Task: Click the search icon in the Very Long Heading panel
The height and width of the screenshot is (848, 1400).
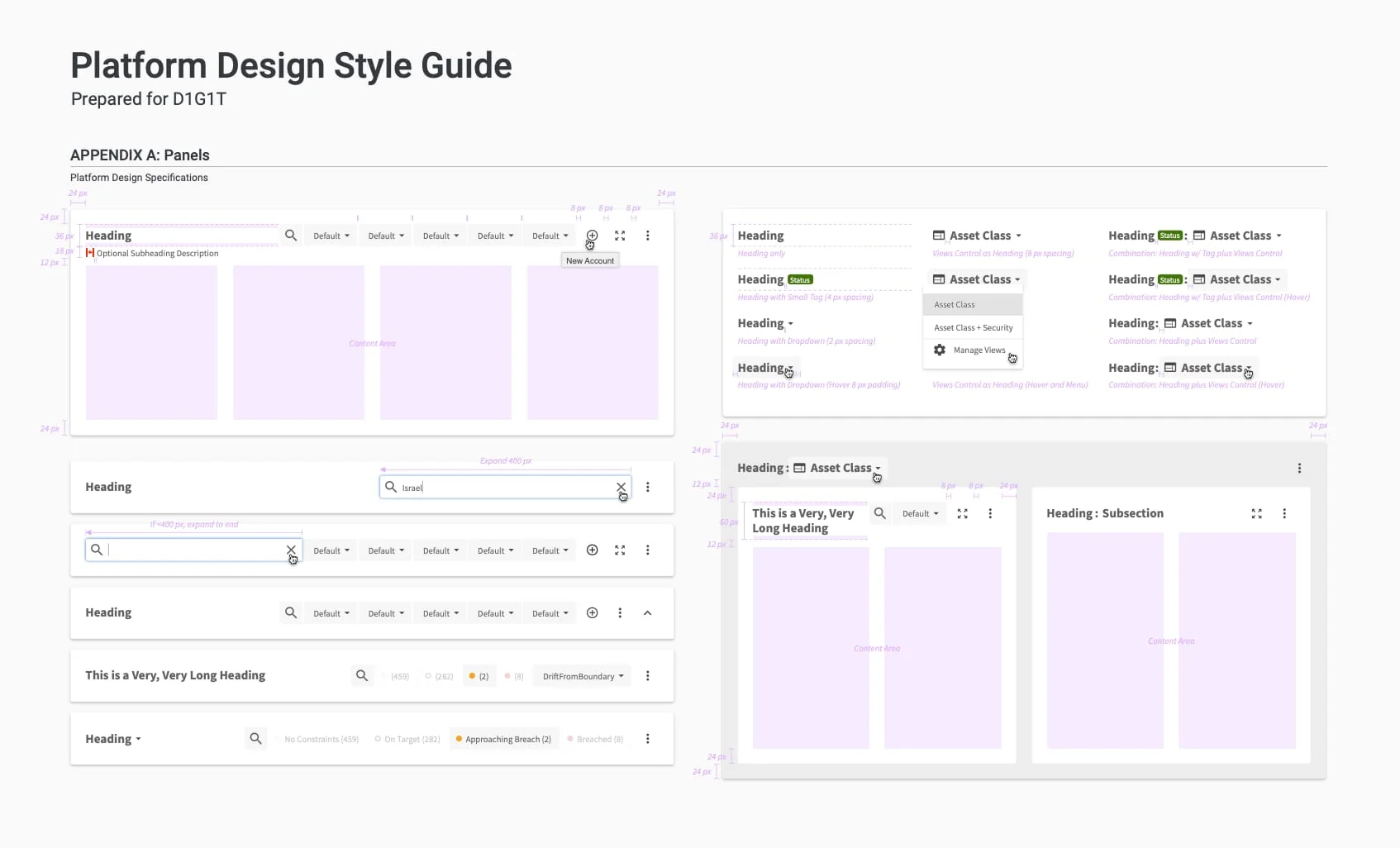Action: (362, 675)
